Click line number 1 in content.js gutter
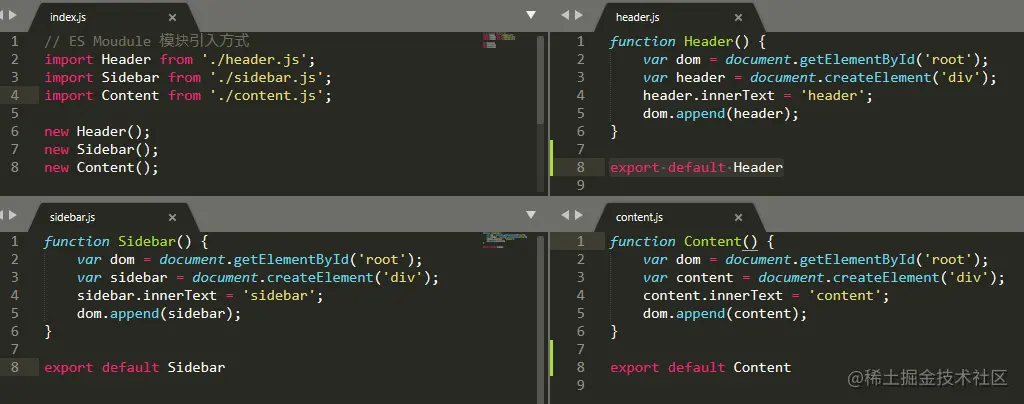 coord(581,241)
